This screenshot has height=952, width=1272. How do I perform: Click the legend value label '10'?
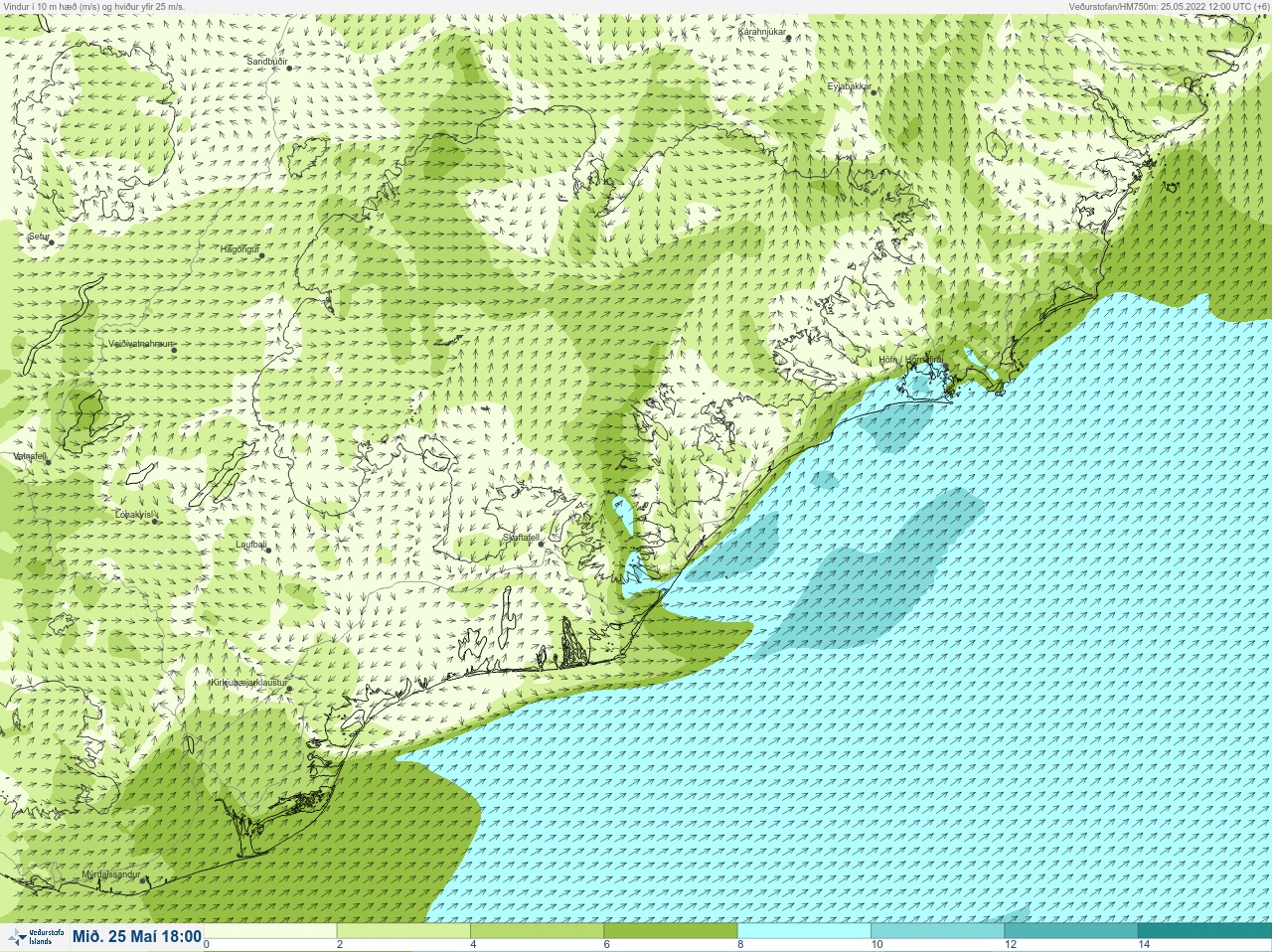(876, 945)
